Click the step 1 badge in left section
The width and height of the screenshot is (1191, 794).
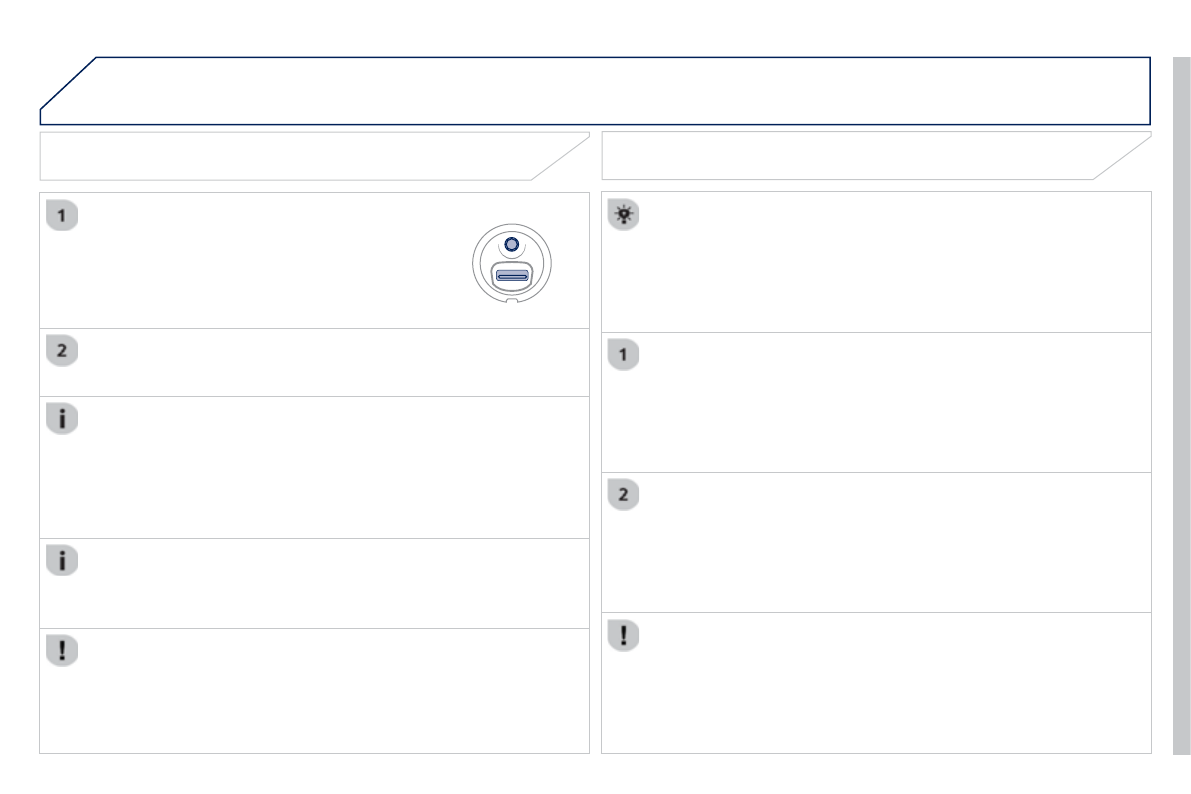click(x=62, y=216)
